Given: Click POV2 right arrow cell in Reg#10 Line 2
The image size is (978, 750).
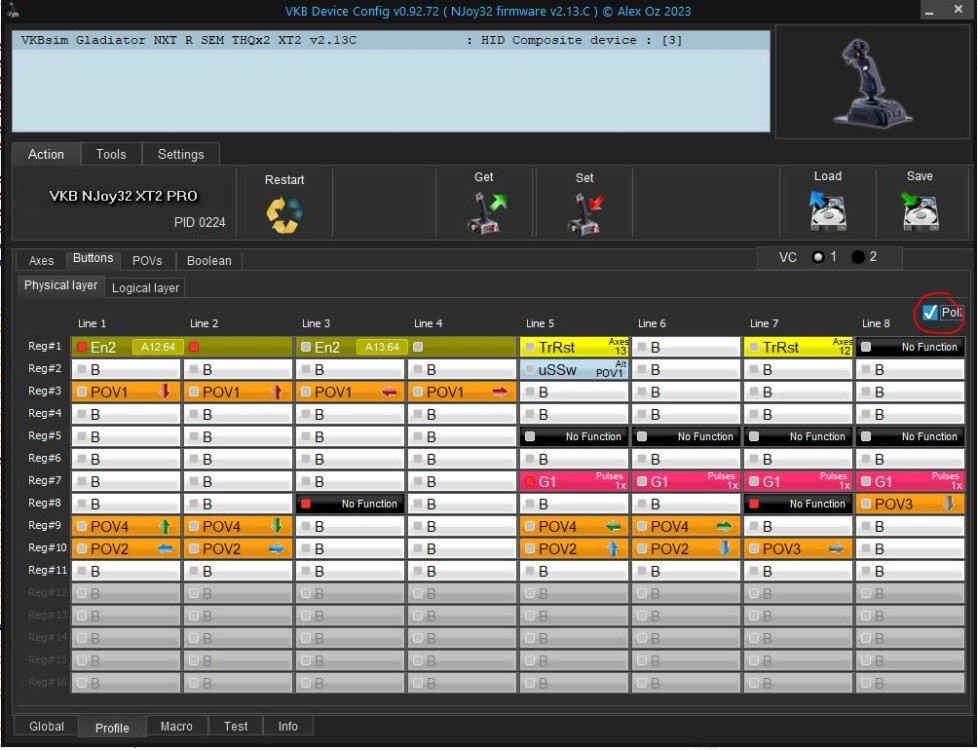Looking at the screenshot, I should 238,548.
